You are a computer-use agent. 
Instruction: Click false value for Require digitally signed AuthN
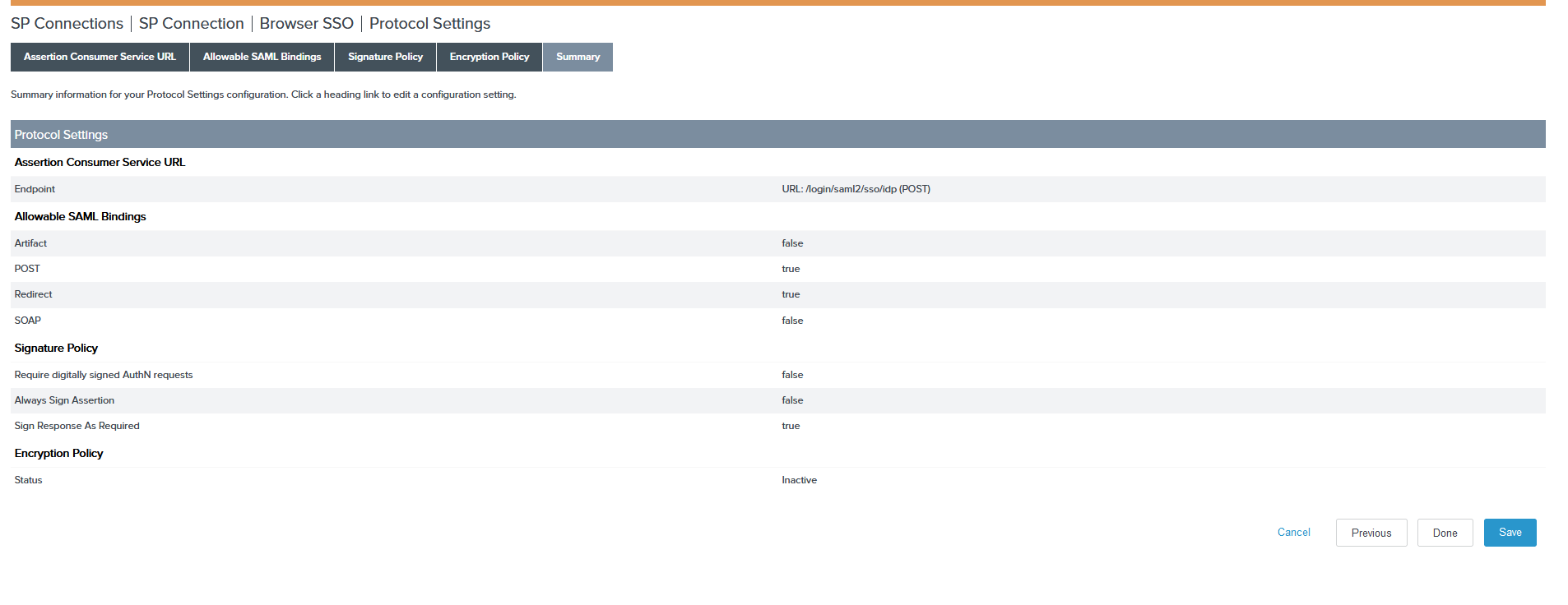[792, 375]
